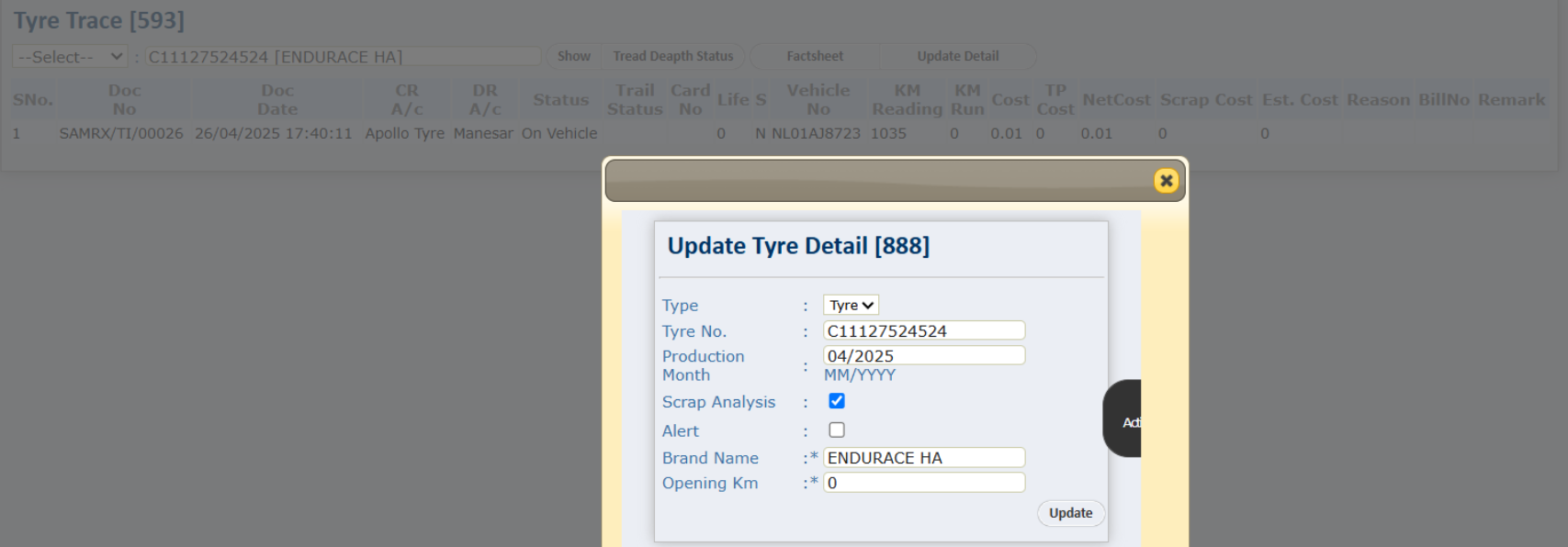
Task: Close the Update Tyre Detail popup
Action: pyautogui.click(x=1166, y=181)
